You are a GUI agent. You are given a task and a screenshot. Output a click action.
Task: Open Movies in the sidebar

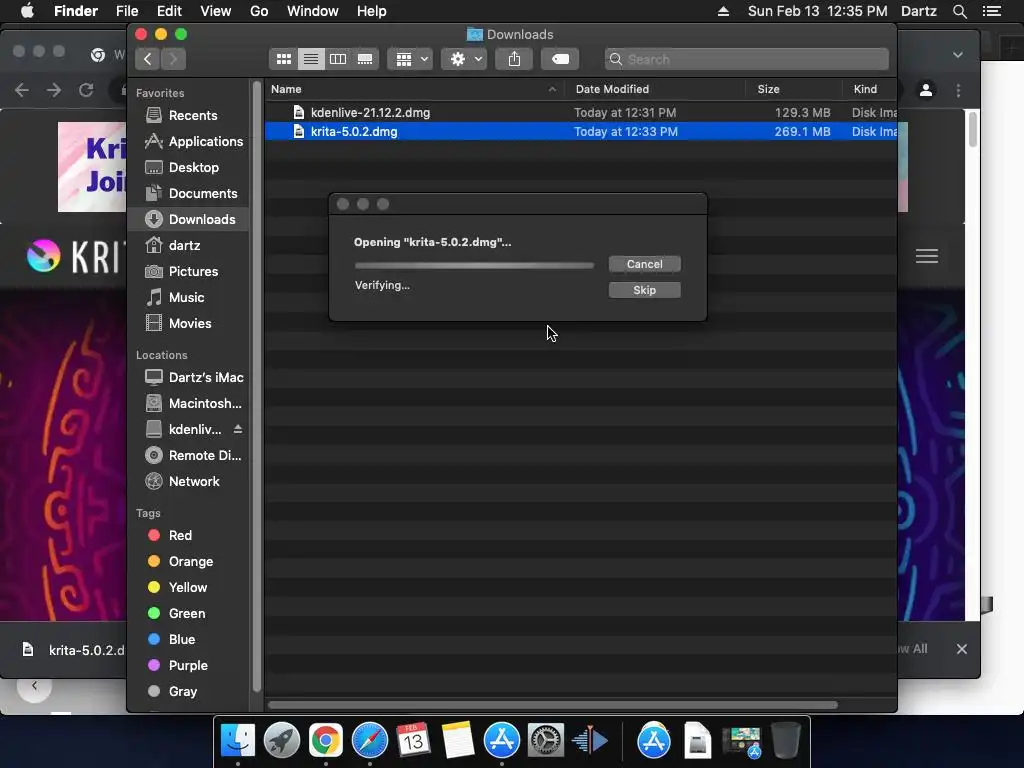(x=189, y=324)
